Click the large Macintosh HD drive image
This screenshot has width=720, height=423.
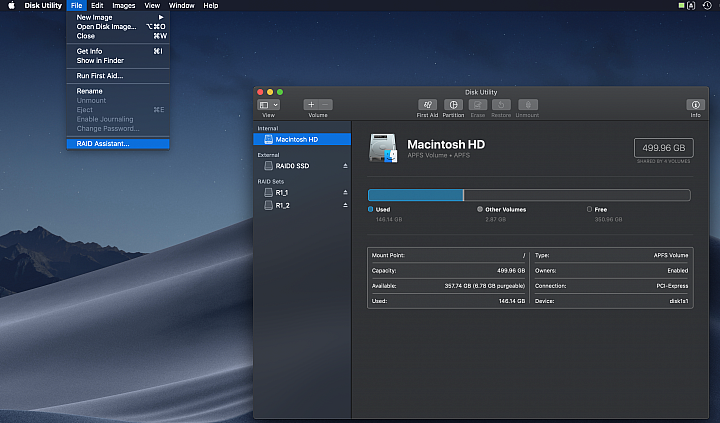pos(383,148)
